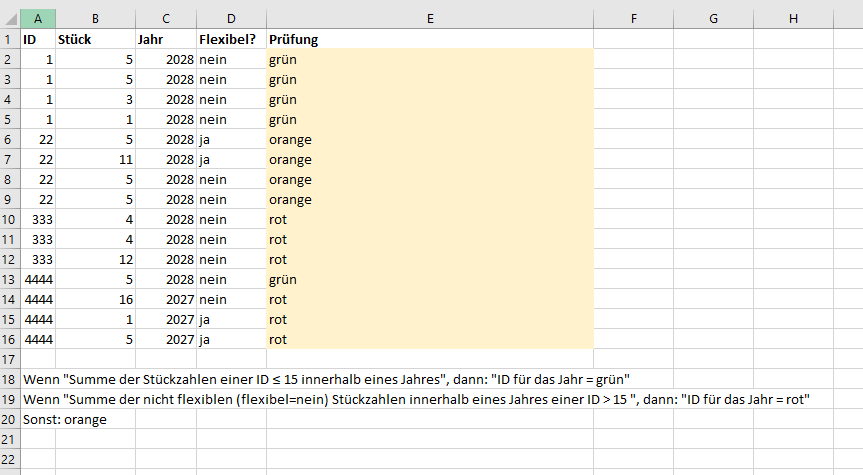863x475 pixels.
Task: Select the cell with Stück value 11
Action: point(95,159)
